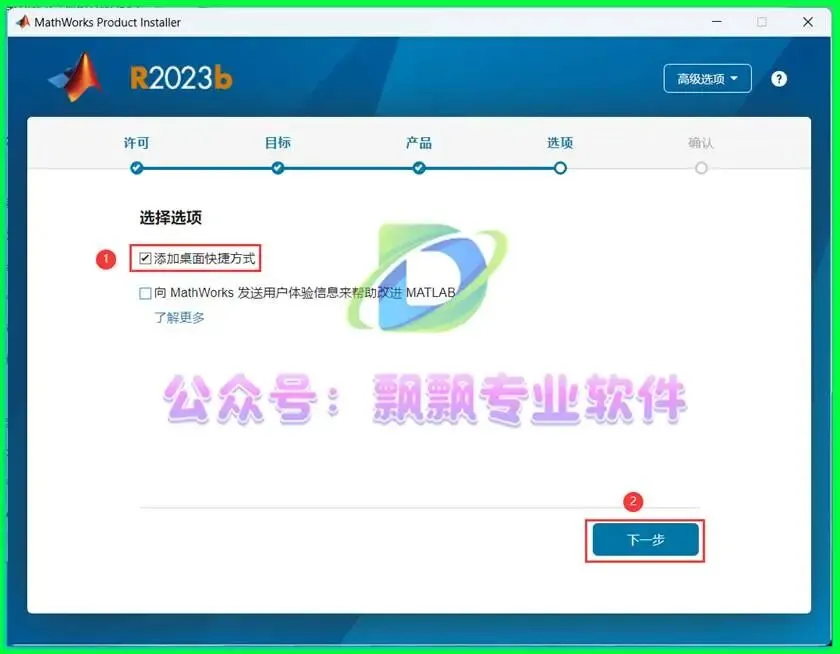Click the 选择选项 heading
This screenshot has width=840, height=654.
170,218
